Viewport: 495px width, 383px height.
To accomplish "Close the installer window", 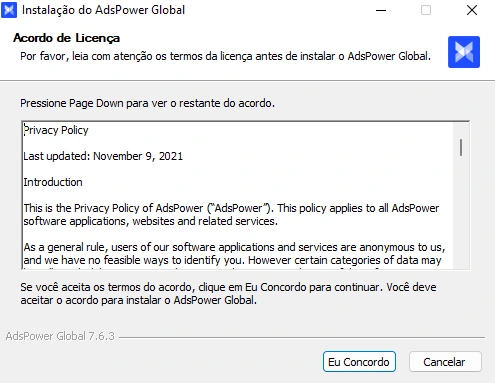I will click(472, 10).
